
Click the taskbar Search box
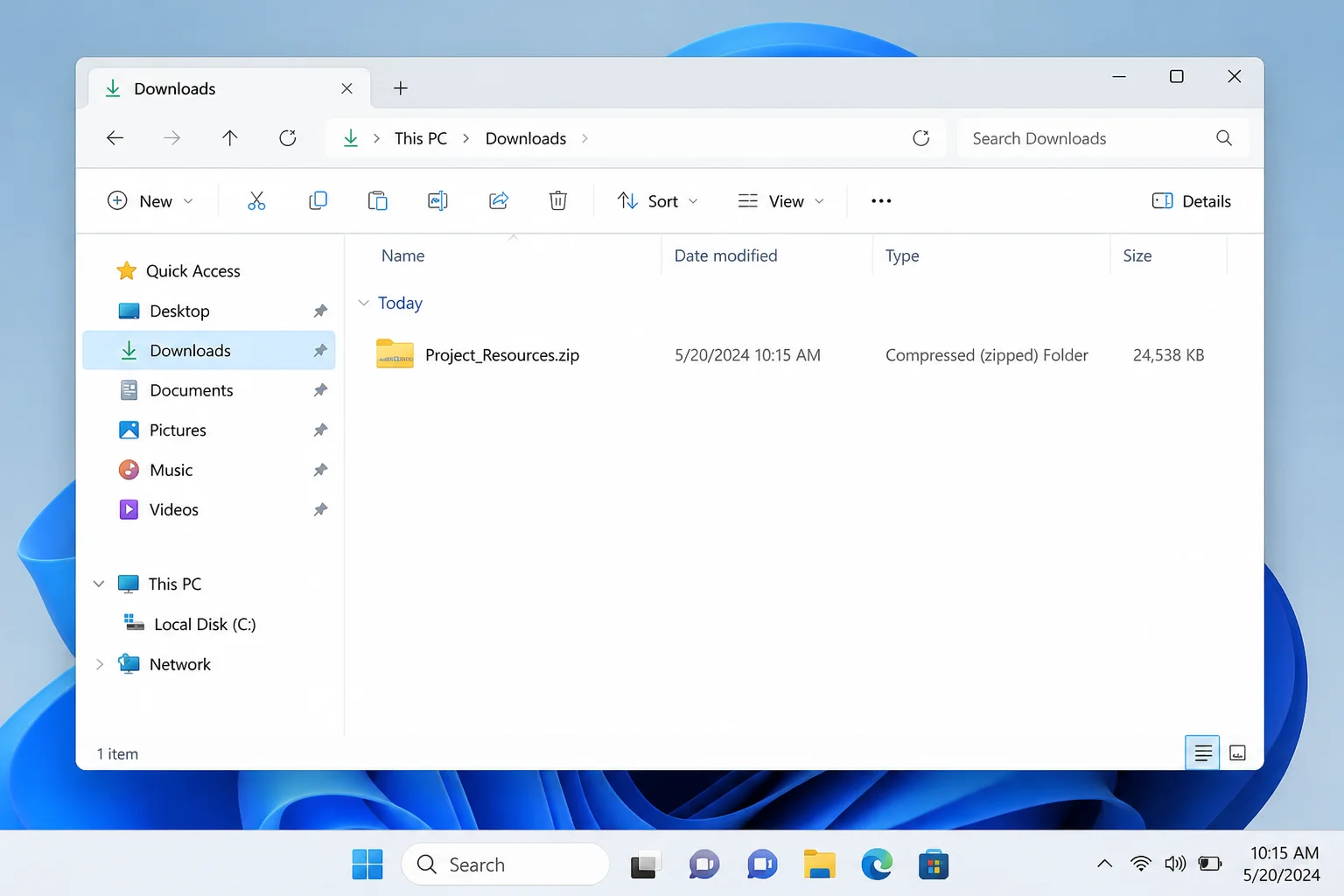coord(505,864)
